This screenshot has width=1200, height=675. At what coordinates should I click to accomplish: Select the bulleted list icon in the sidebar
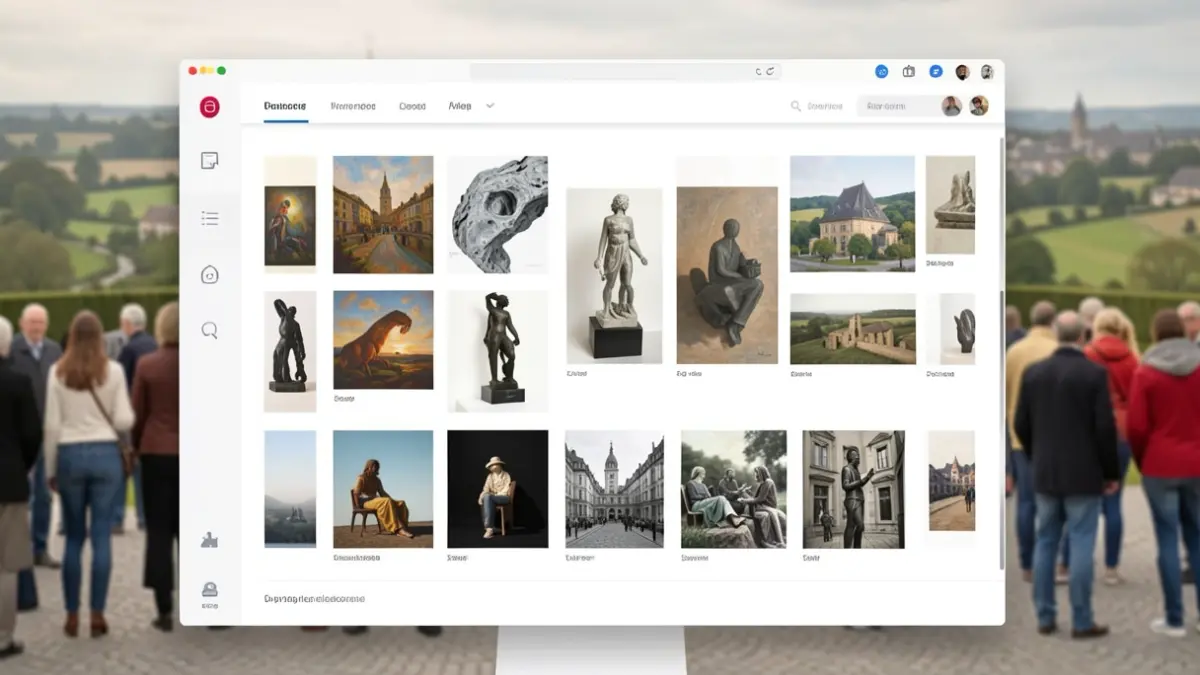209,217
